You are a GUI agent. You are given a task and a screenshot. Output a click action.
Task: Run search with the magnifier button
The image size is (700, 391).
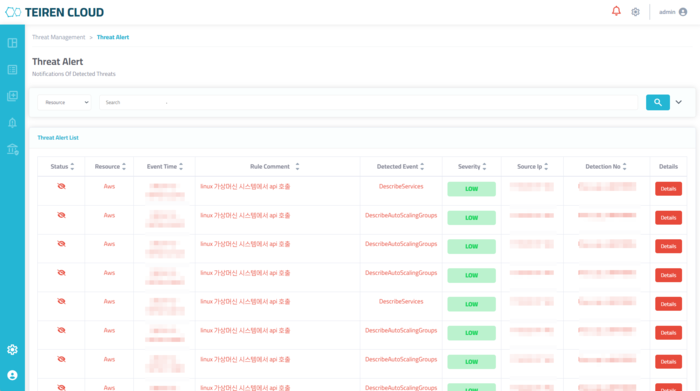(658, 102)
